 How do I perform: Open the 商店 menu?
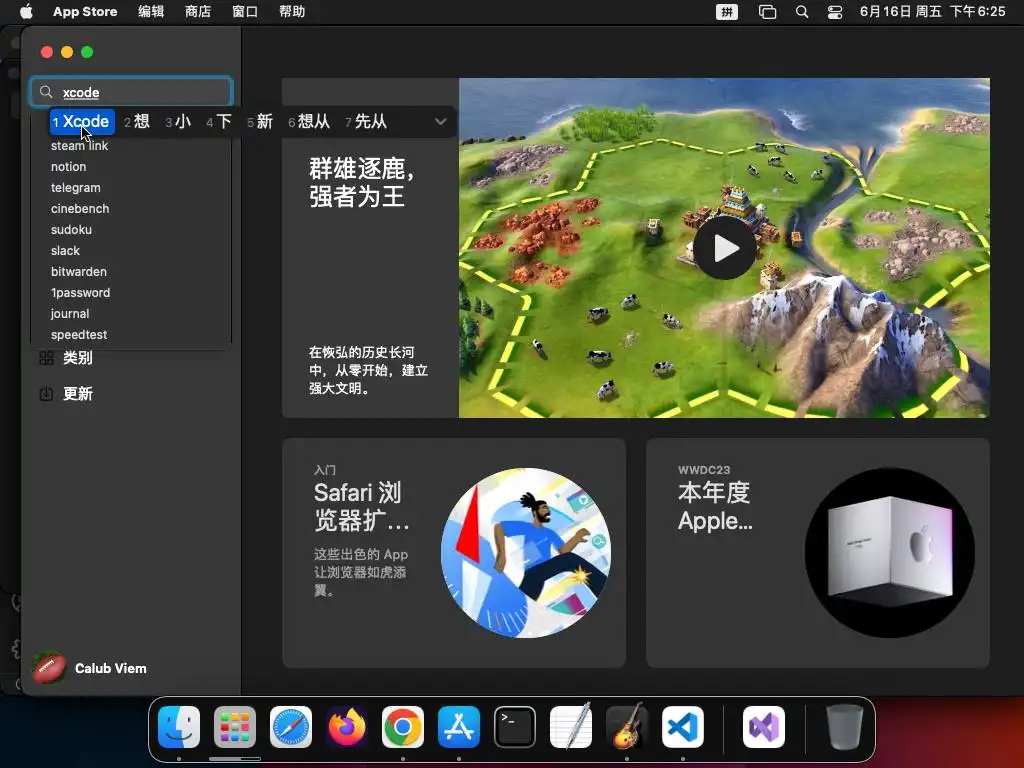click(x=198, y=12)
